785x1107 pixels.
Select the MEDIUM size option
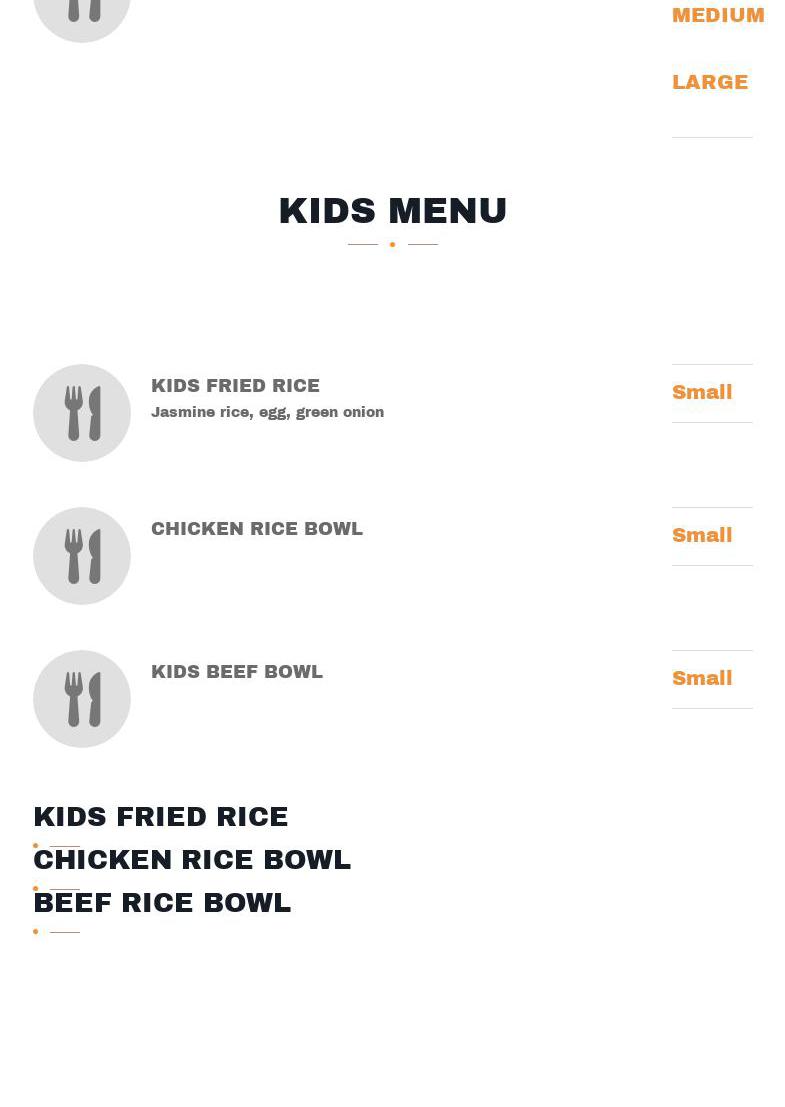[718, 15]
